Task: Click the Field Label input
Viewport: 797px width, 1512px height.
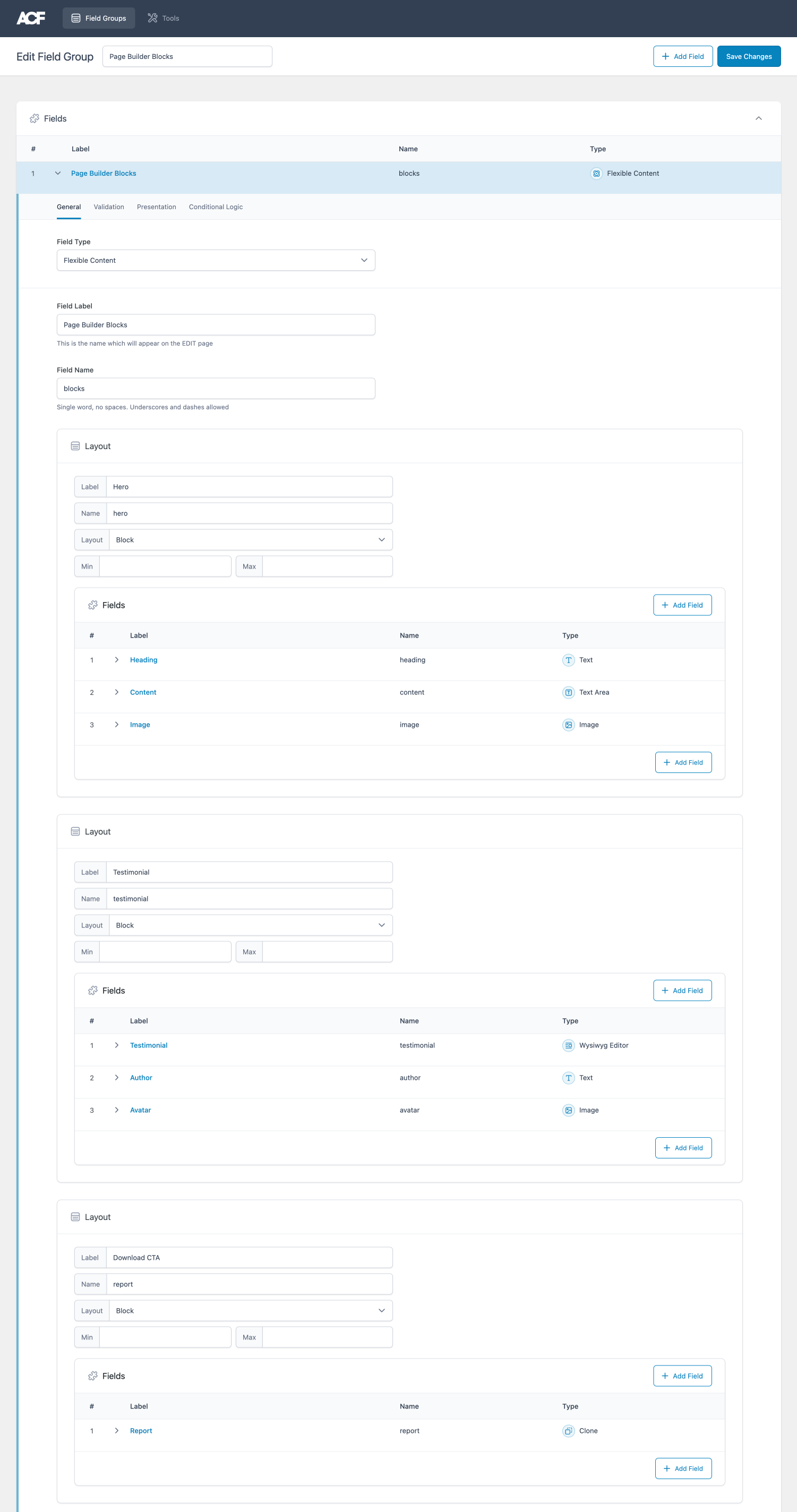Action: click(x=216, y=324)
